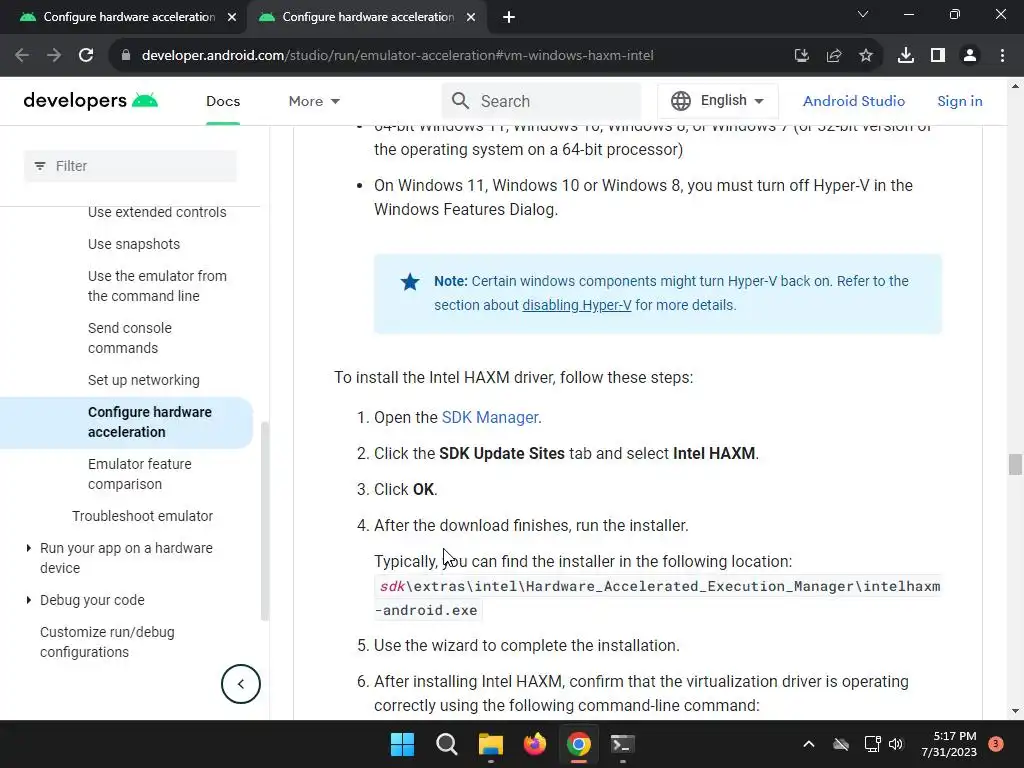Image resolution: width=1024 pixels, height=768 pixels.
Task: Open the disabling Hyper-V link
Action: tap(577, 305)
